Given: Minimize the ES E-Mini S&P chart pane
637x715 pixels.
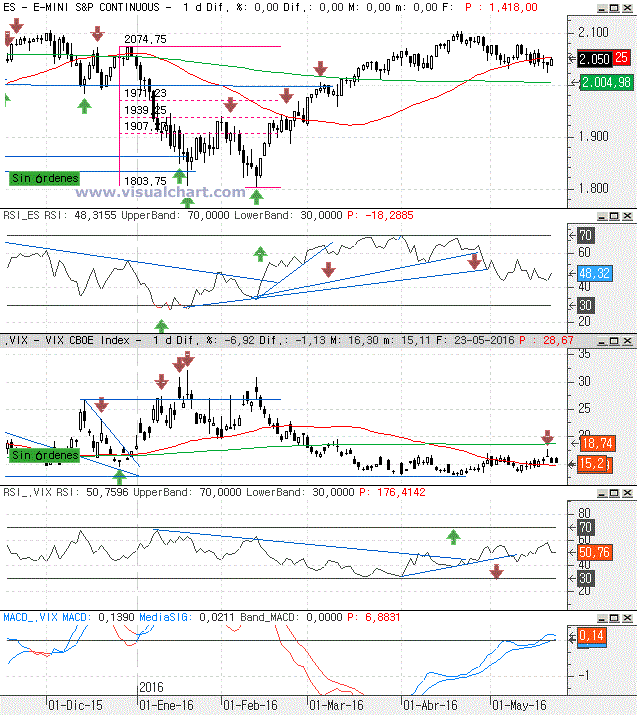Looking at the screenshot, I should (x=602, y=8).
